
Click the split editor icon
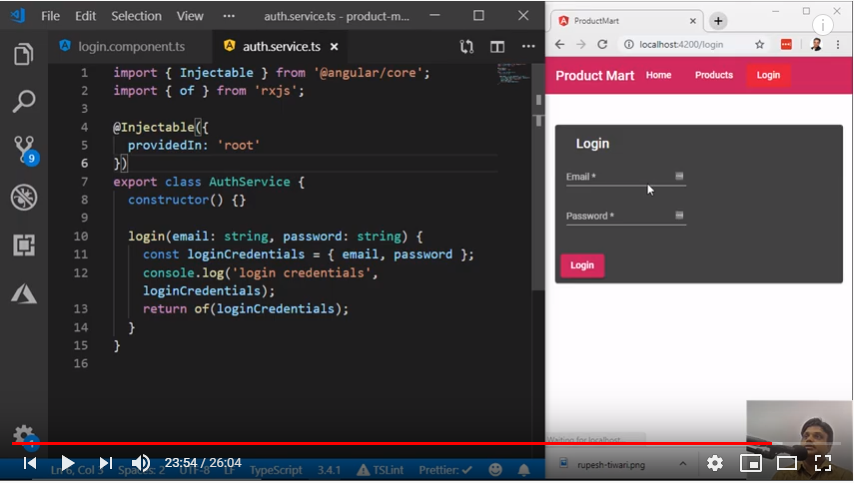497,46
